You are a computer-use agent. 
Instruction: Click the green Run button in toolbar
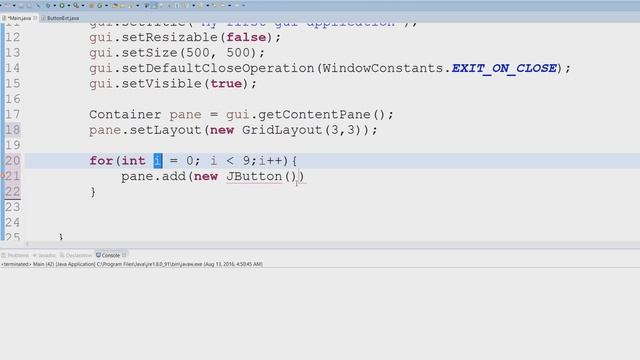(x=62, y=6)
